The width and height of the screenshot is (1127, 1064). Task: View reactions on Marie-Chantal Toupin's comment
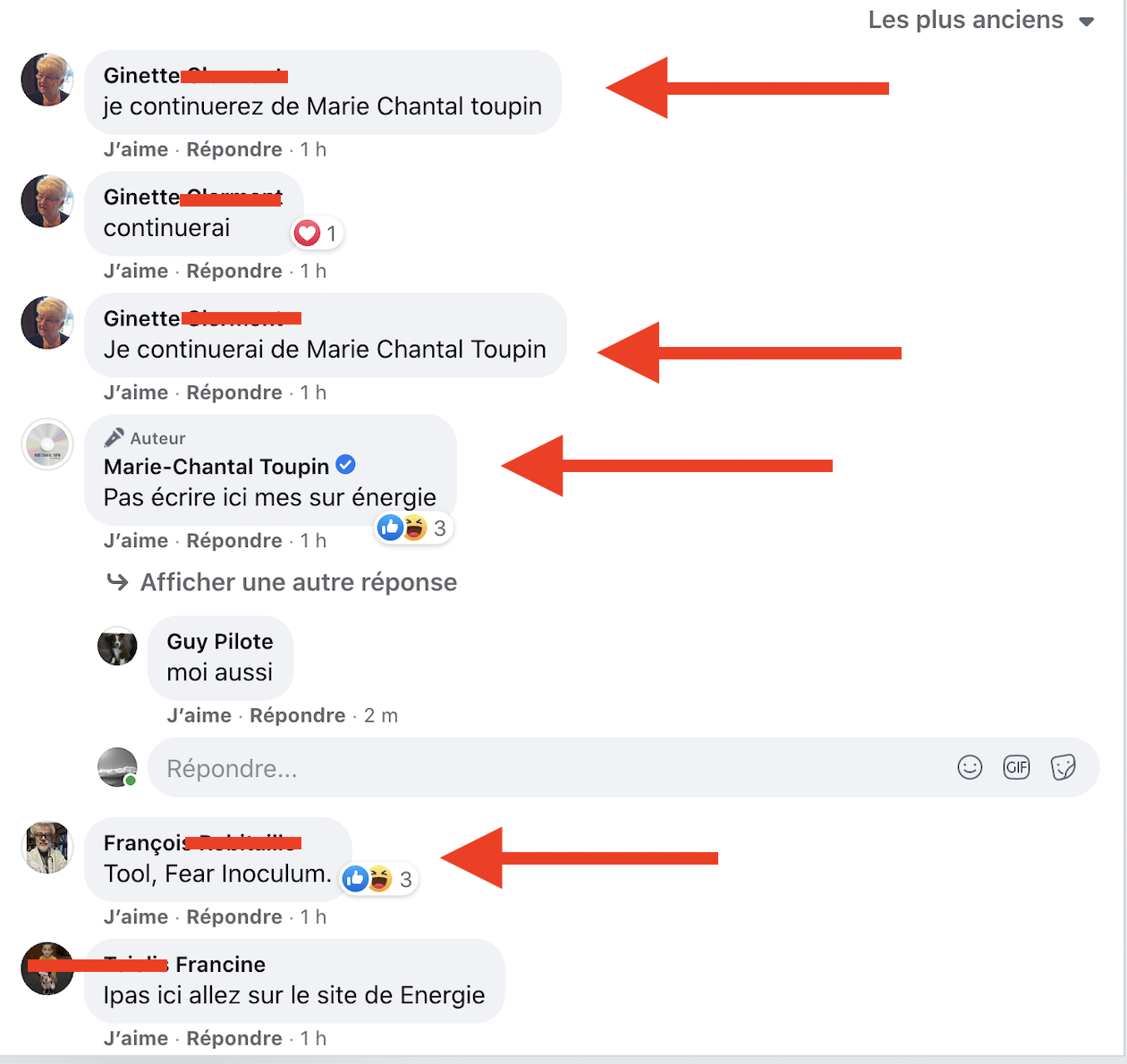point(413,528)
